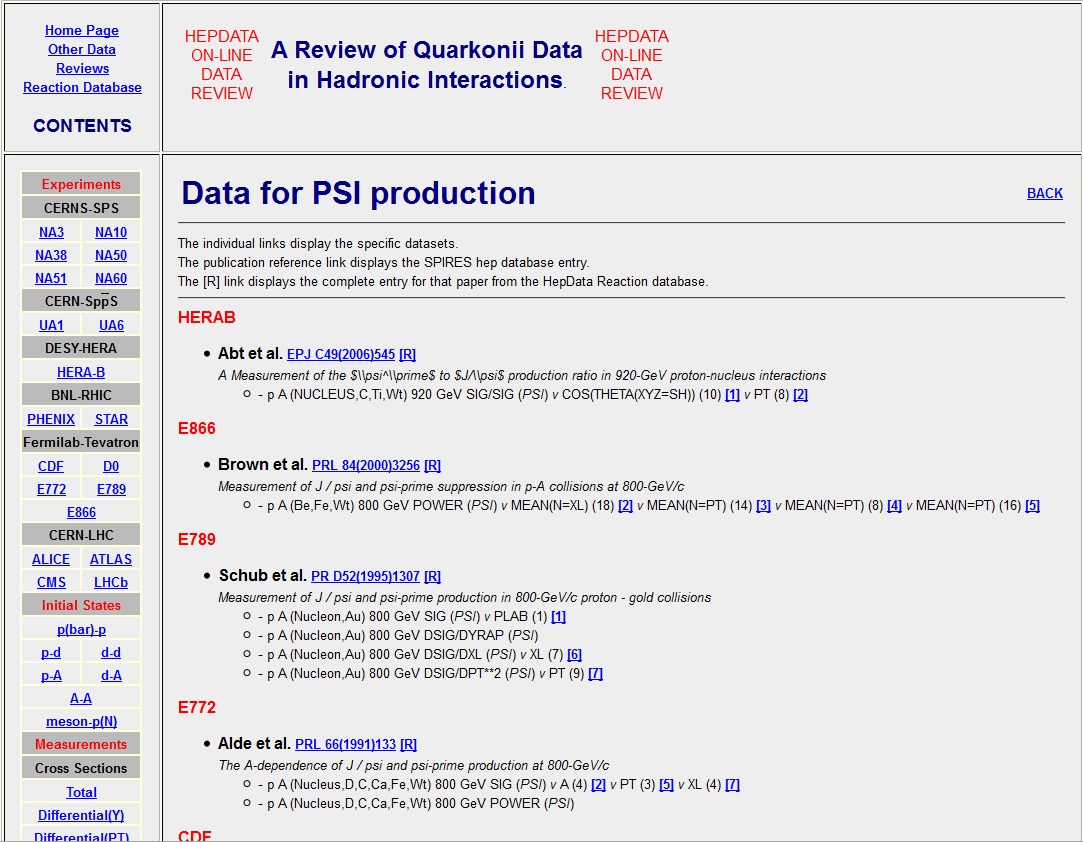Select the LHCb experiment link

(111, 583)
